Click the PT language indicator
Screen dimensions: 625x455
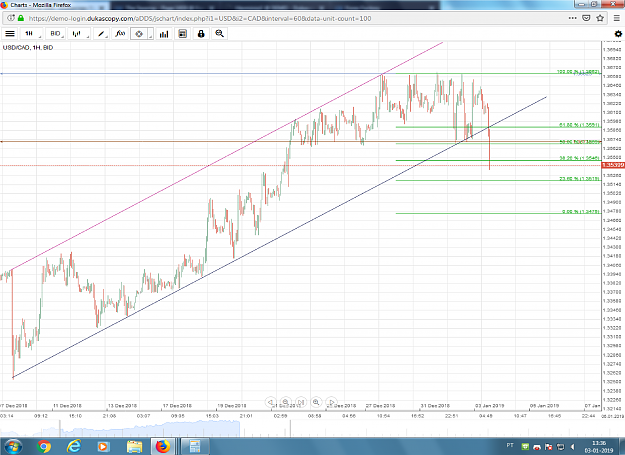(510, 445)
